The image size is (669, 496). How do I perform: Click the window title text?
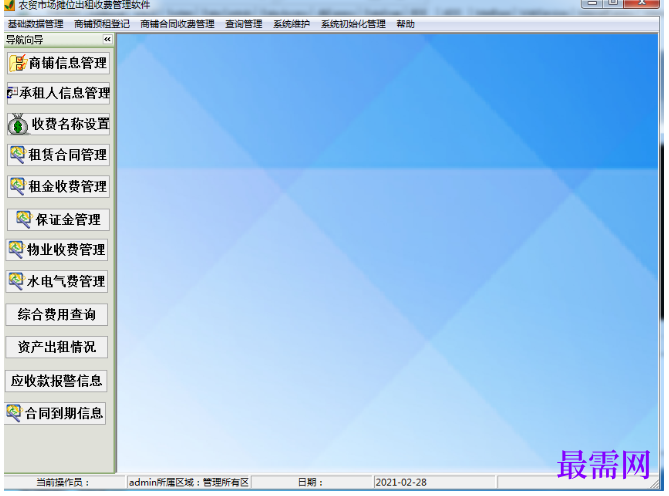[84, 5]
